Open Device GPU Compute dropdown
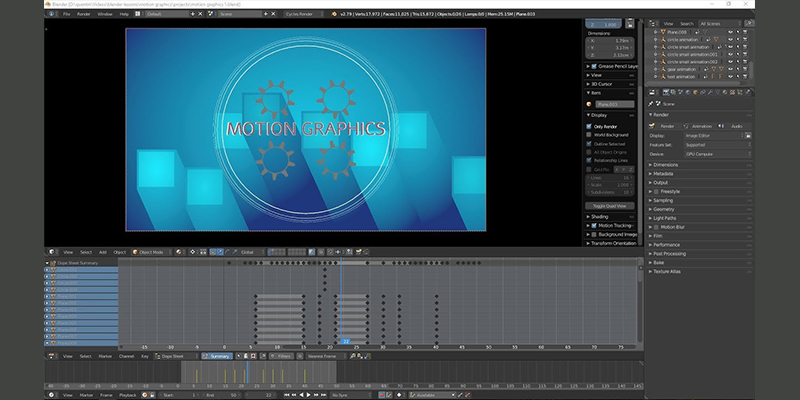 [717, 154]
